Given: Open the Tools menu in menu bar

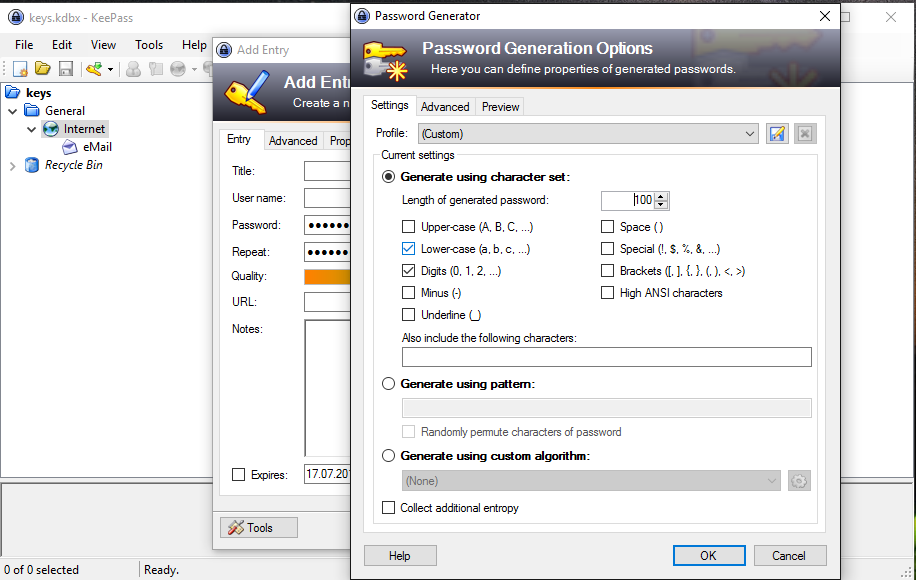Looking at the screenshot, I should click(149, 45).
